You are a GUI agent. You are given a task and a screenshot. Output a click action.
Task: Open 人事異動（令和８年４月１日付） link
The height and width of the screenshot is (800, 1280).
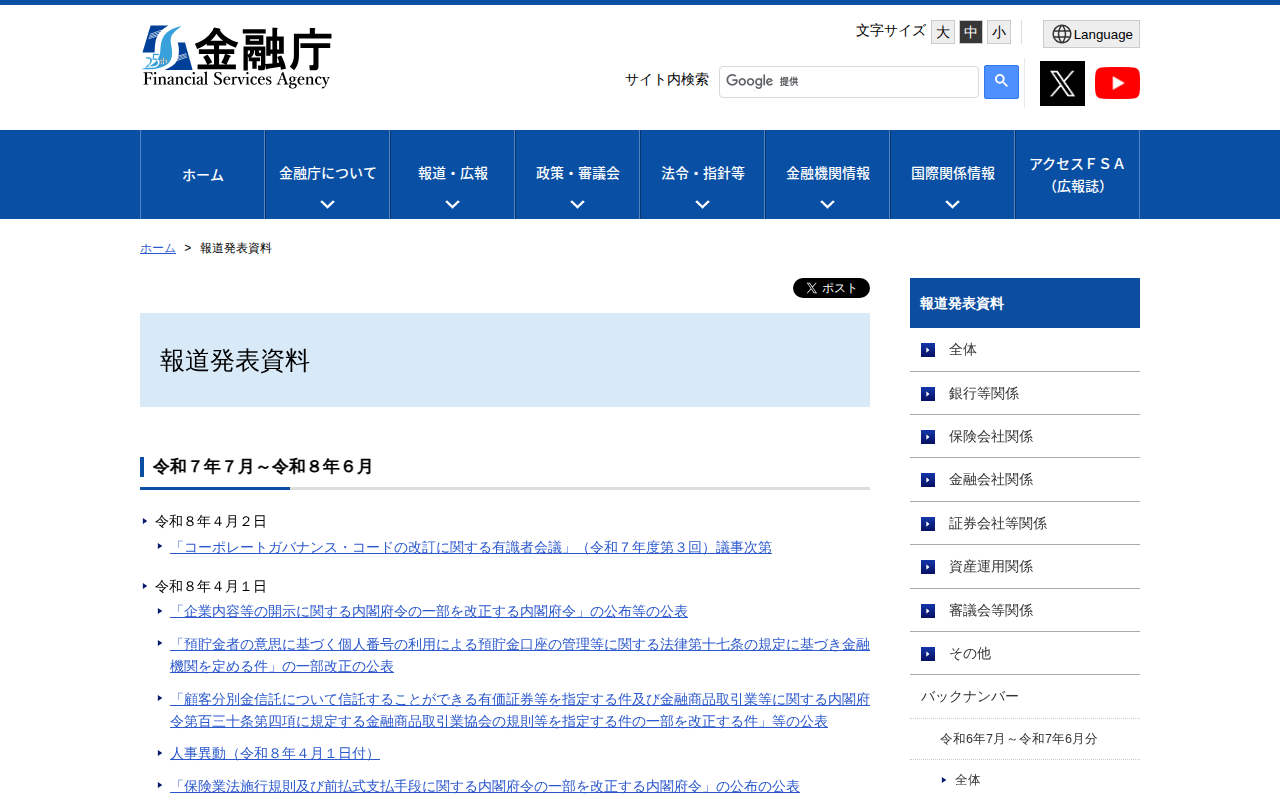pos(275,753)
